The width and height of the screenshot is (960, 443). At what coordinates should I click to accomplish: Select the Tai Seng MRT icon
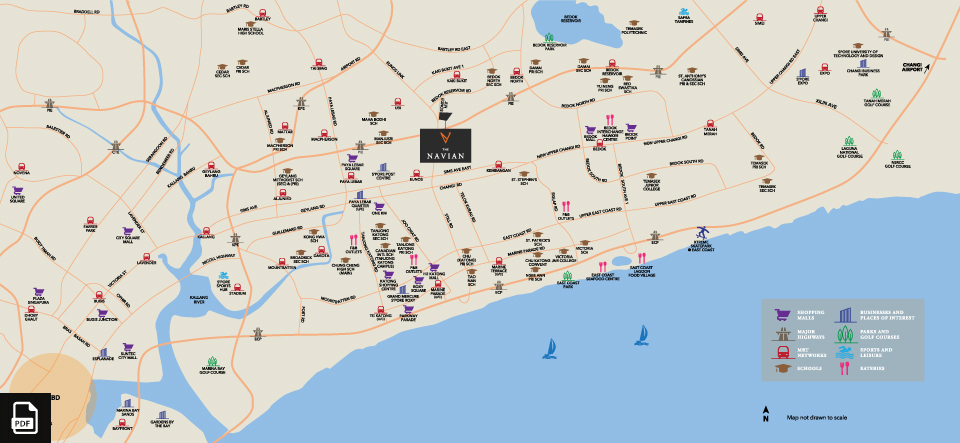click(318, 62)
